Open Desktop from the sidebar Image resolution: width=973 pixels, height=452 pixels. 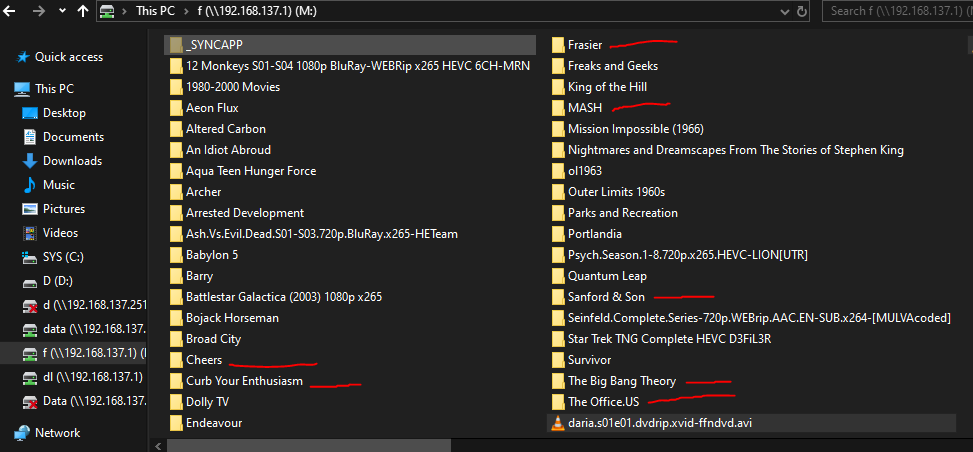pyautogui.click(x=65, y=113)
